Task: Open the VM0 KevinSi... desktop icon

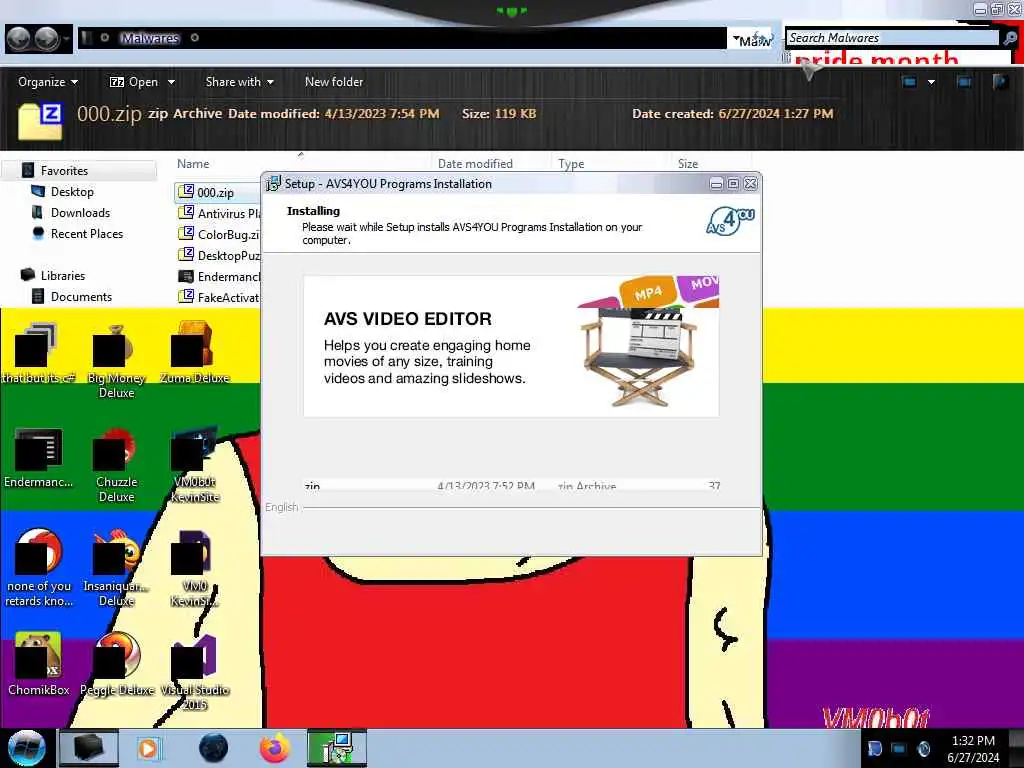Action: point(195,569)
